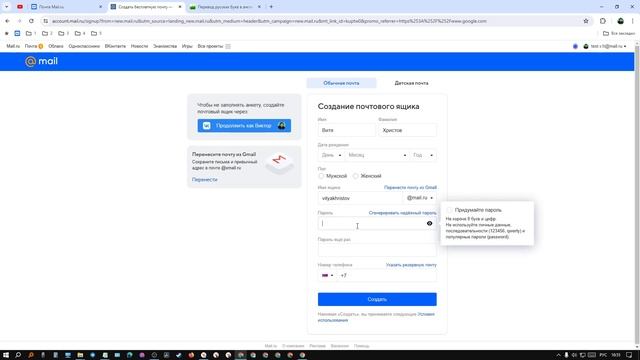Viewport: 640px width, 360px height.
Task: Open bookmark folder 1
Action: pyautogui.click(x=31, y=33)
